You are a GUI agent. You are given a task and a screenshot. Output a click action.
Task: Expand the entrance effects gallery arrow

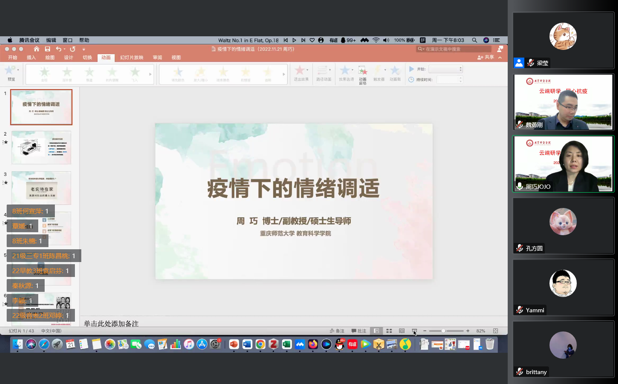(150, 74)
